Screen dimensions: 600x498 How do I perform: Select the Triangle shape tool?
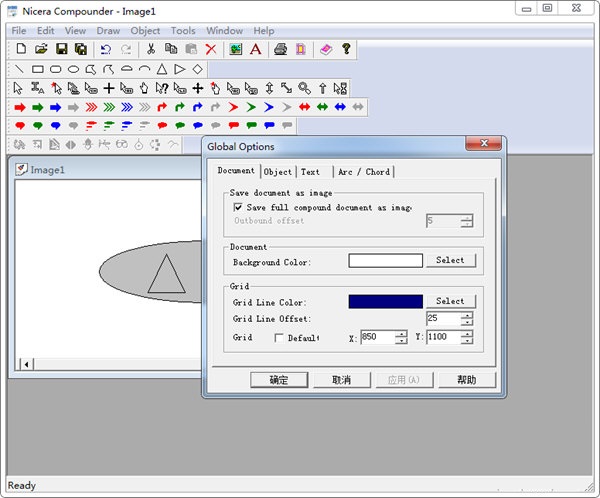162,69
